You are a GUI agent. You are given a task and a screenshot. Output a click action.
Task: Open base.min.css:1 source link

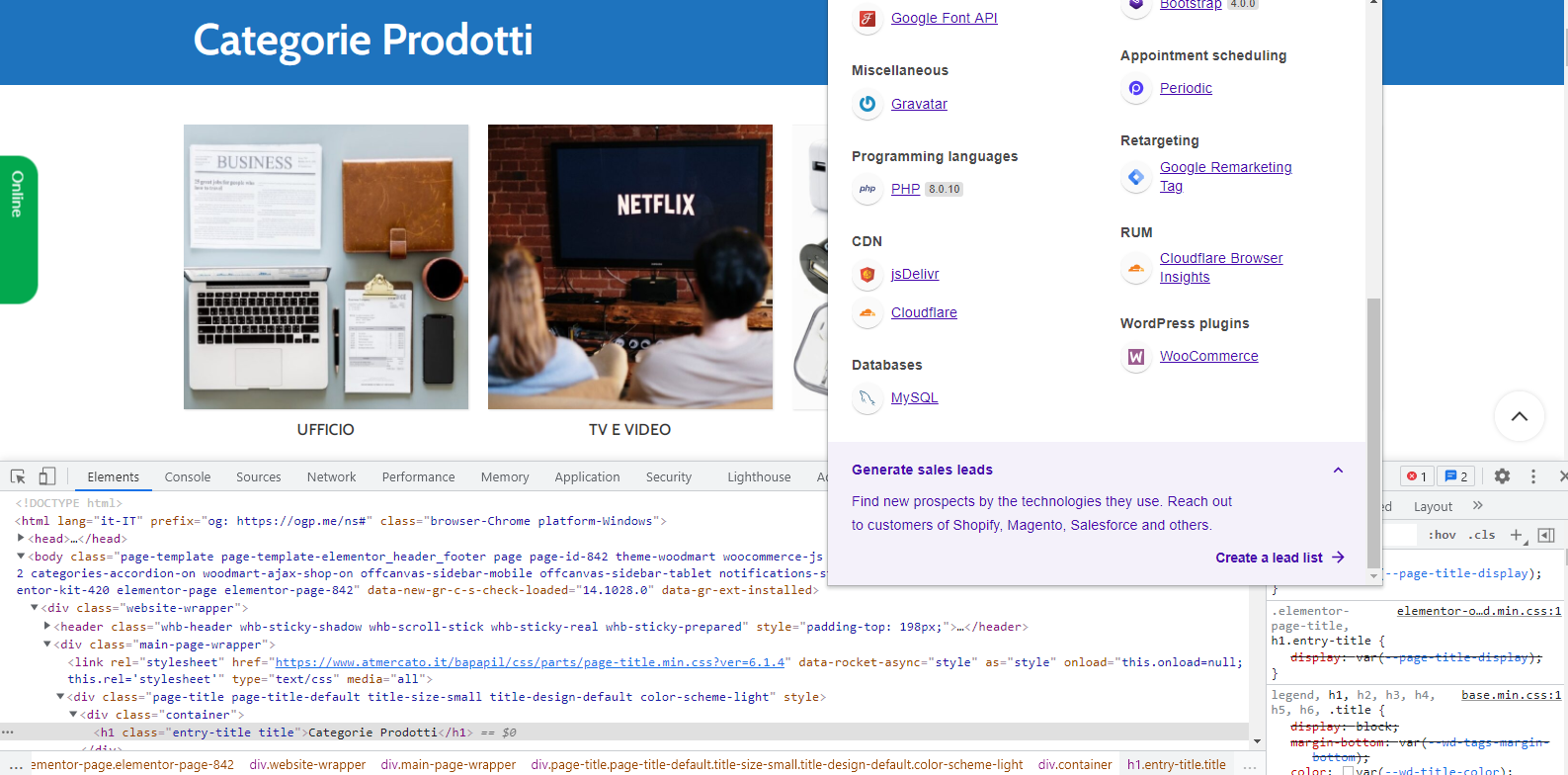coord(1512,695)
